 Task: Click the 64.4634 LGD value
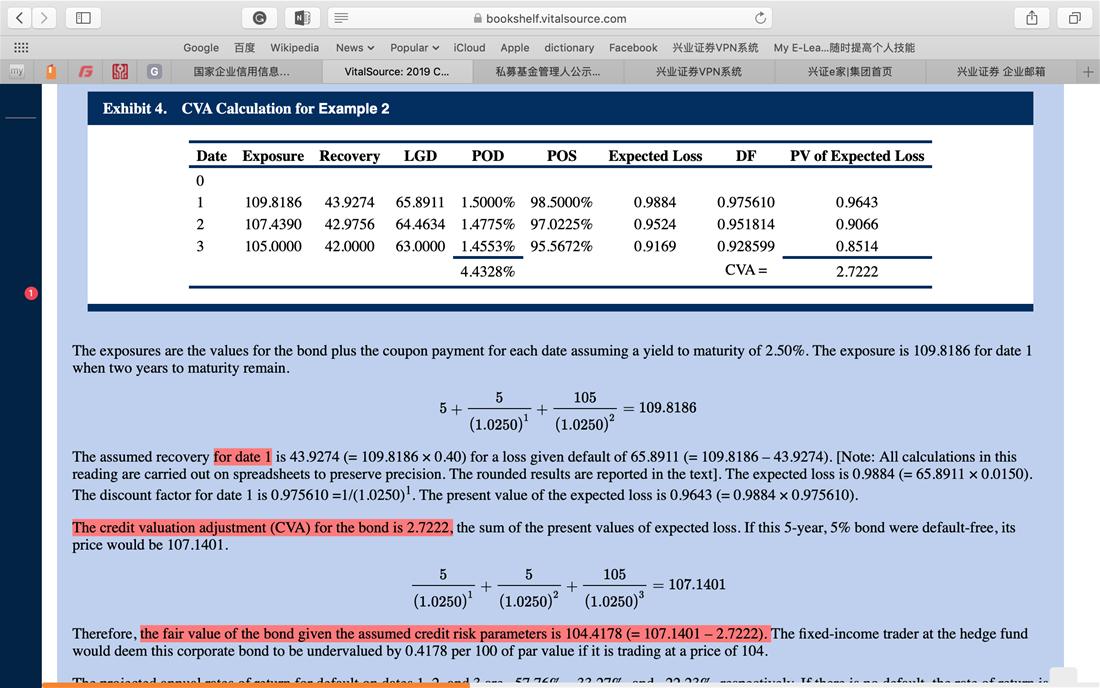tap(420, 224)
